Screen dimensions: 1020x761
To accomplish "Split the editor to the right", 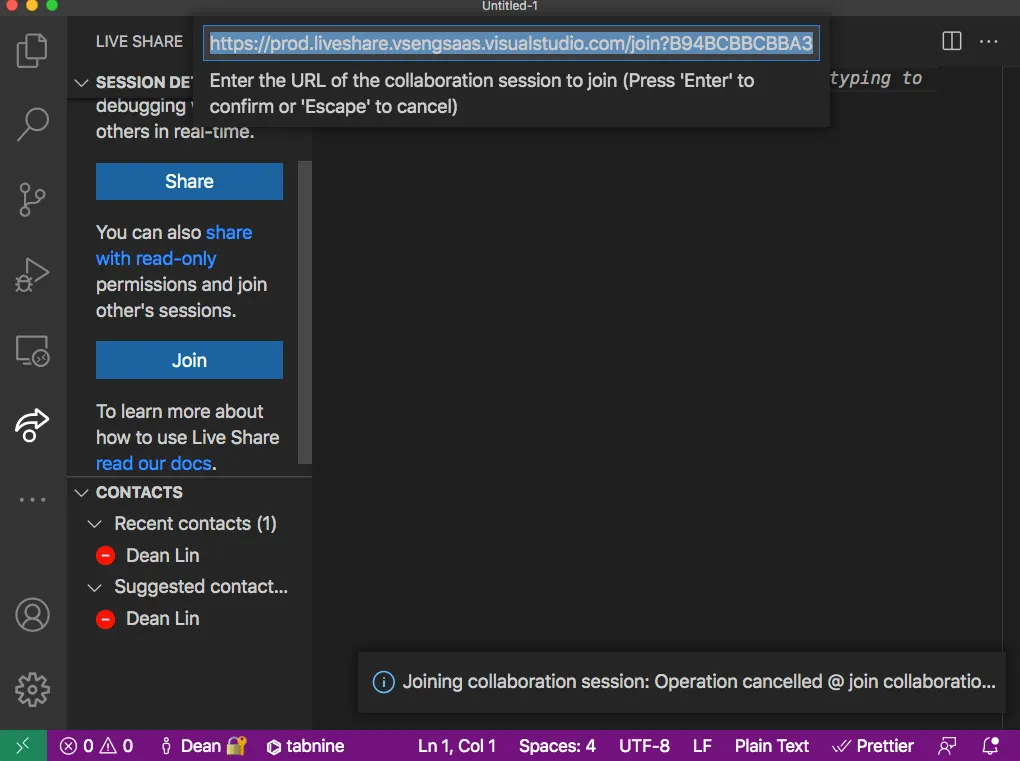I will tap(952, 41).
